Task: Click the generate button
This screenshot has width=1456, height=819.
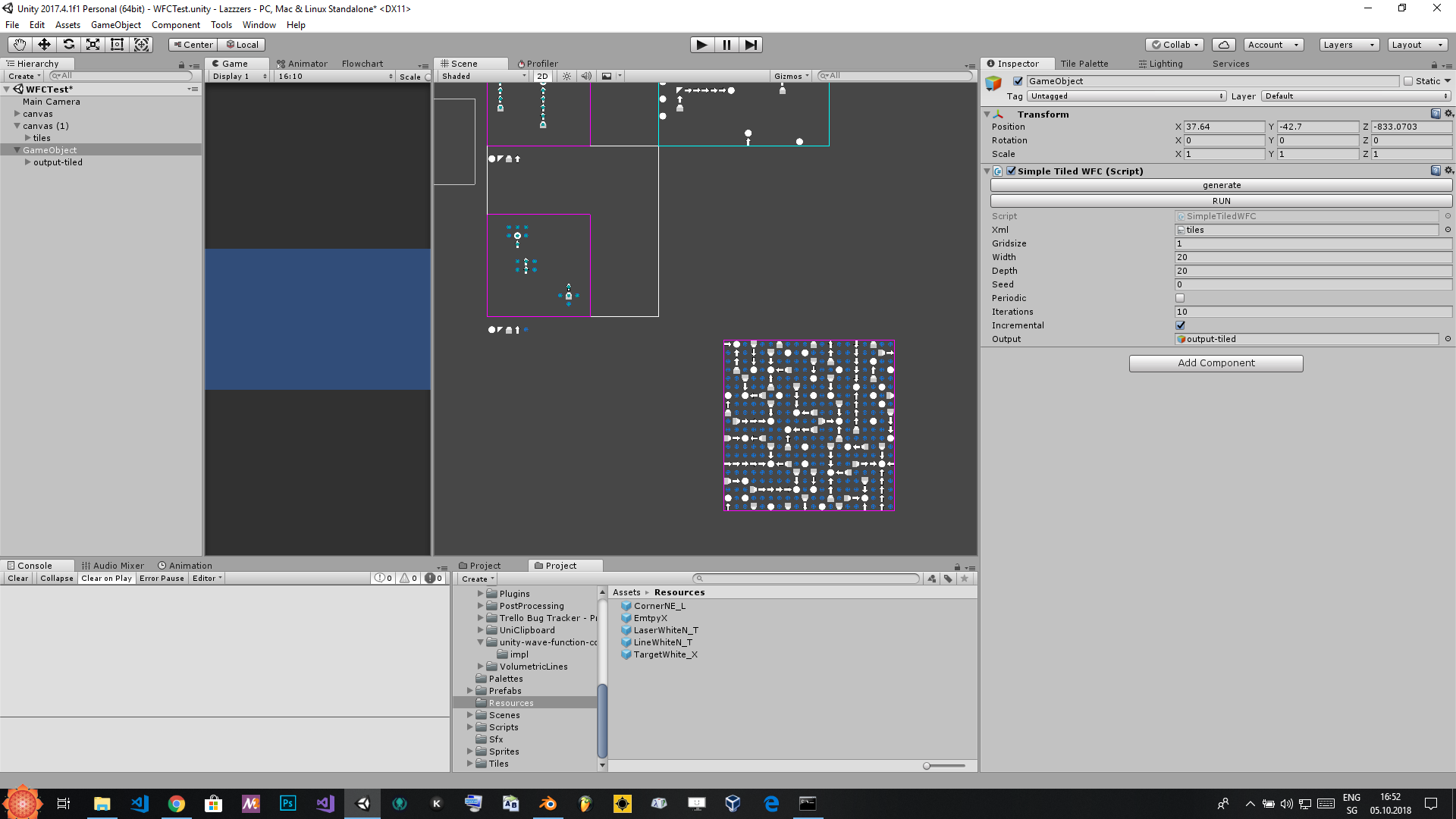Action: coord(1222,185)
